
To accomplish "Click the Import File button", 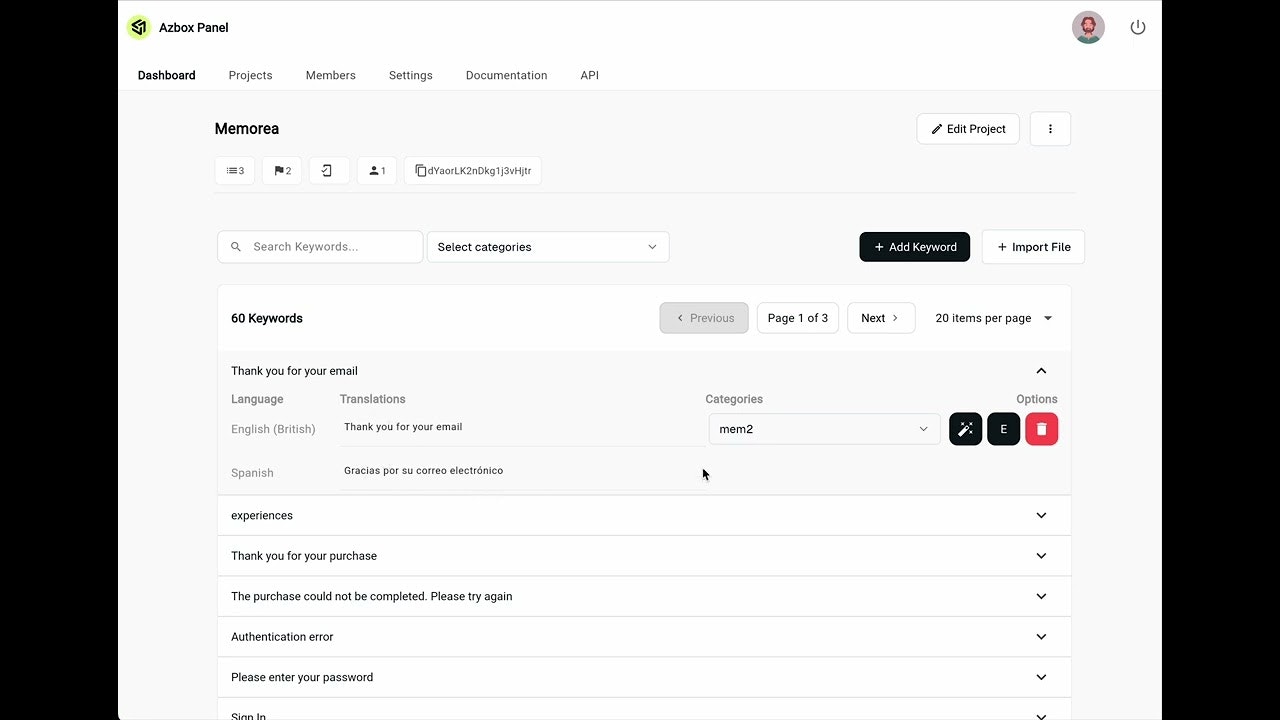I will click(x=1033, y=247).
